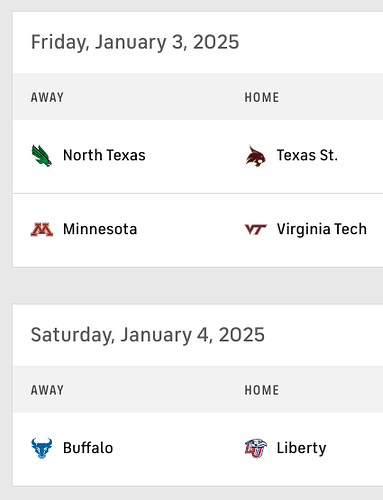Viewport: 383px width, 500px height.
Task: Click the Texas St. bobcat logo
Action: (255, 156)
